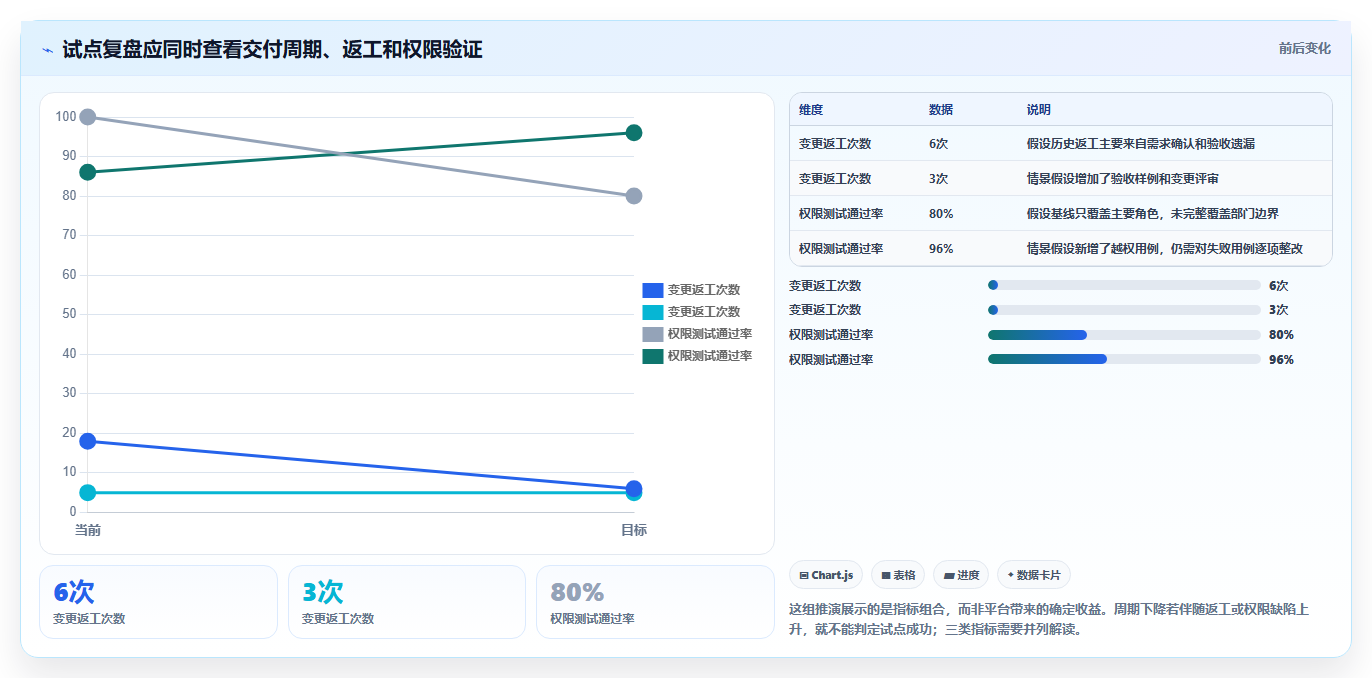Click the y-axis tick label 50
1372x678 pixels.
(x=69, y=314)
